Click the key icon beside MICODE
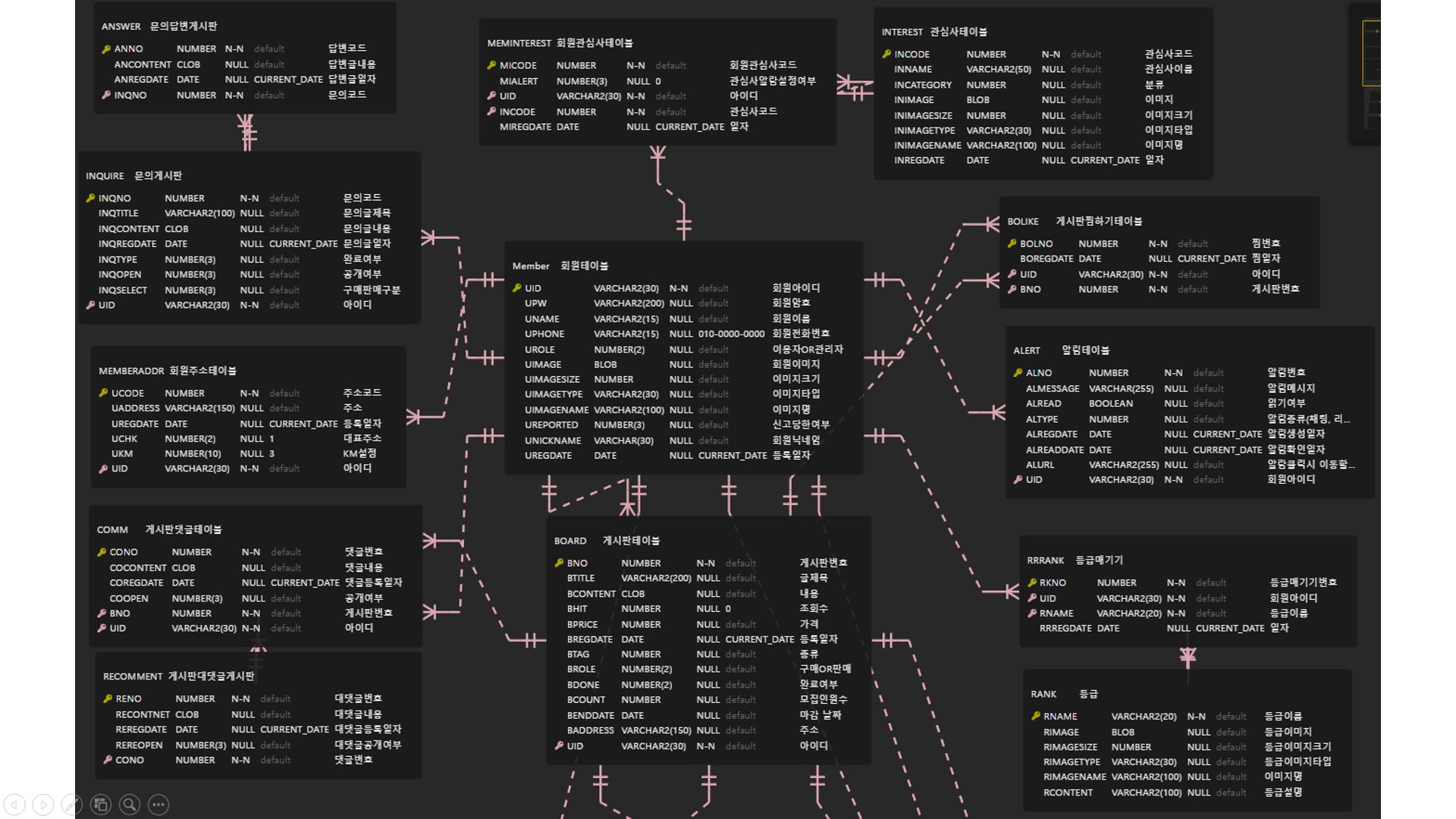 point(491,66)
